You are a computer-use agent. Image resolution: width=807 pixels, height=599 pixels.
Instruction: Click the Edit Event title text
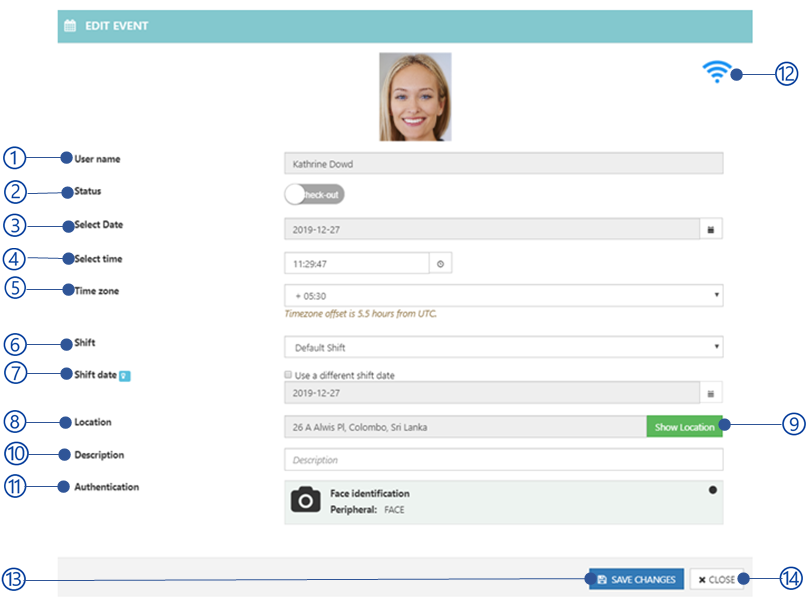(116, 26)
